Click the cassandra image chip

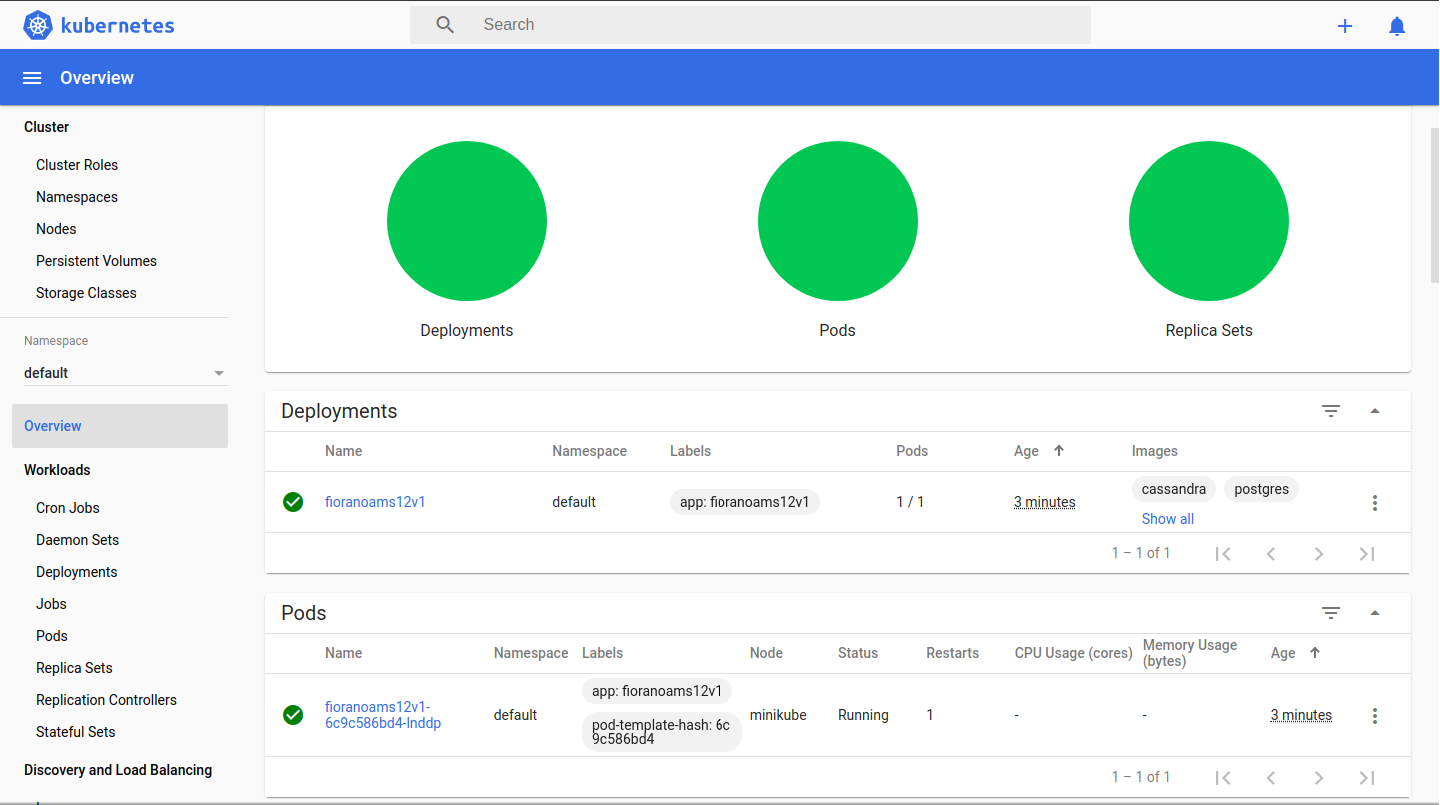(x=1174, y=490)
